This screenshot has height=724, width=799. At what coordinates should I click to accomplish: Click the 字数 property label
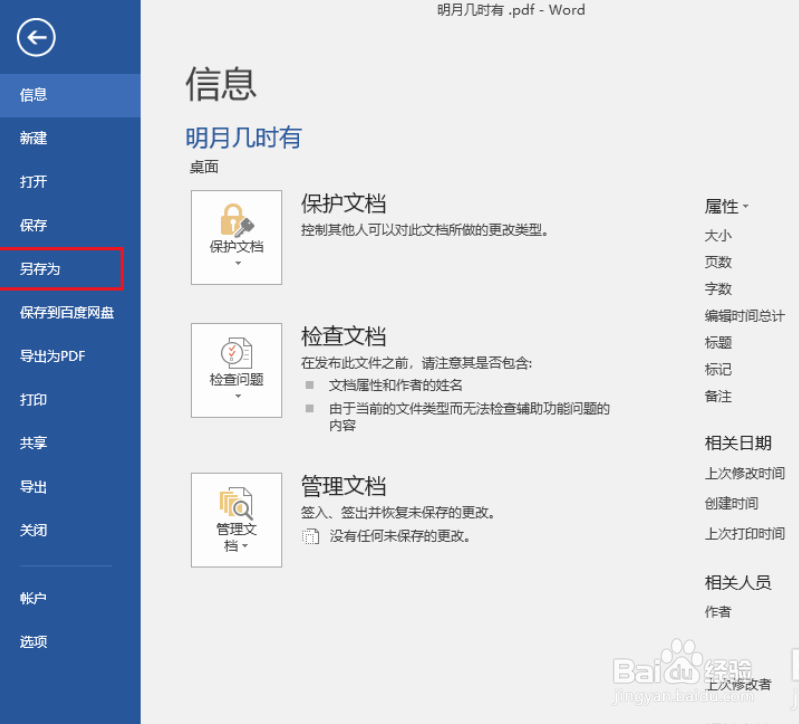click(718, 289)
